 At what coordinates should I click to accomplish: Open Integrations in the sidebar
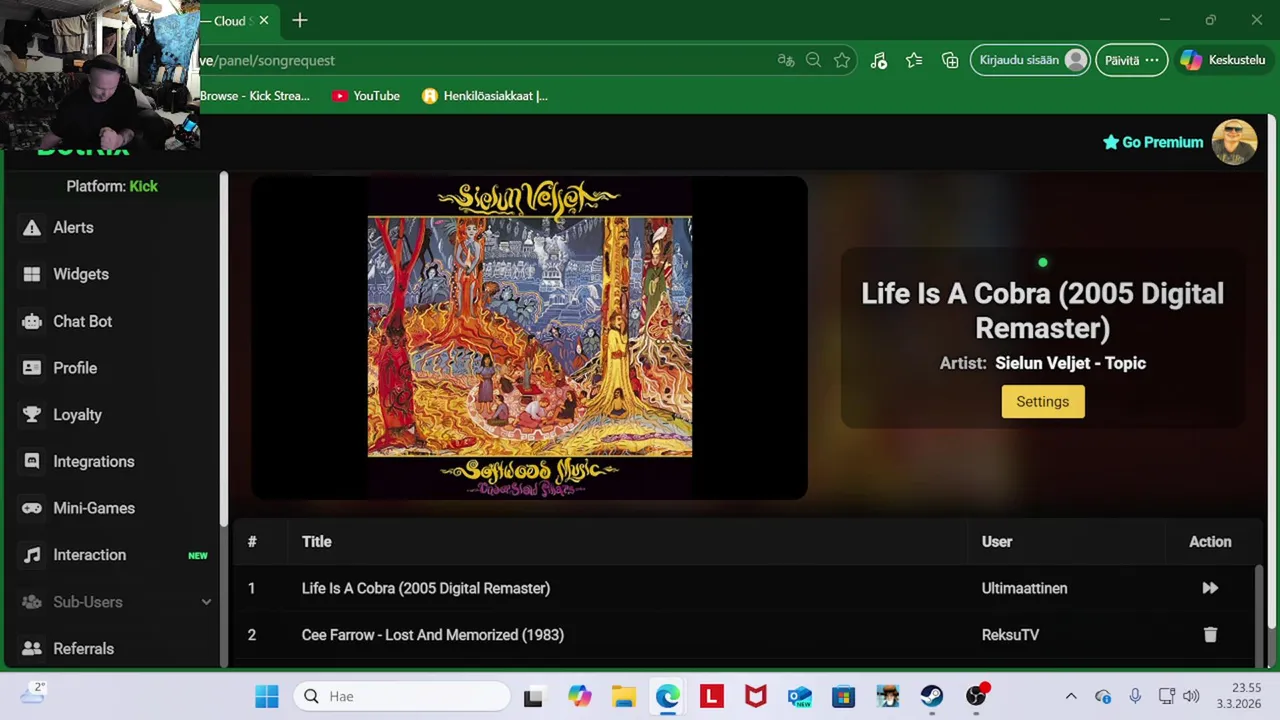click(x=93, y=461)
